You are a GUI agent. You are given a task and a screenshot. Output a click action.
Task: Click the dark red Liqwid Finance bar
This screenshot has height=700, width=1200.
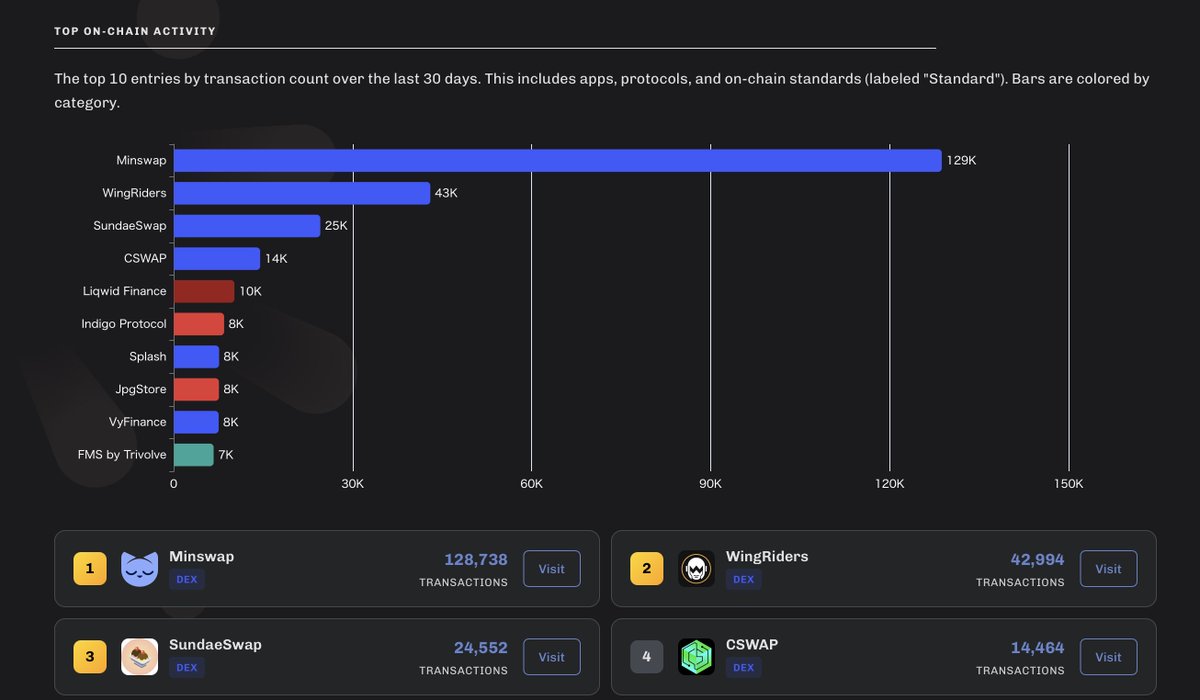point(204,291)
